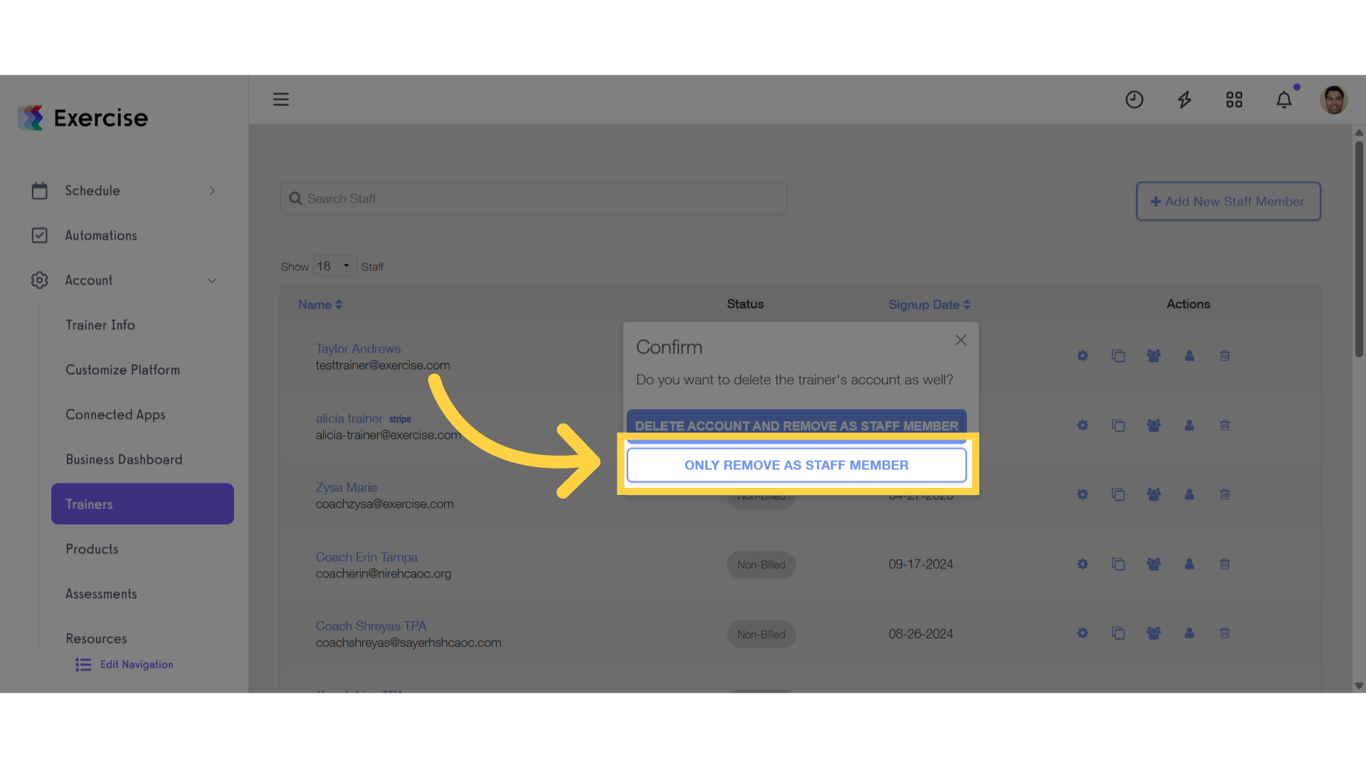
Task: Open the Show 18 staff count dropdown
Action: click(x=334, y=265)
